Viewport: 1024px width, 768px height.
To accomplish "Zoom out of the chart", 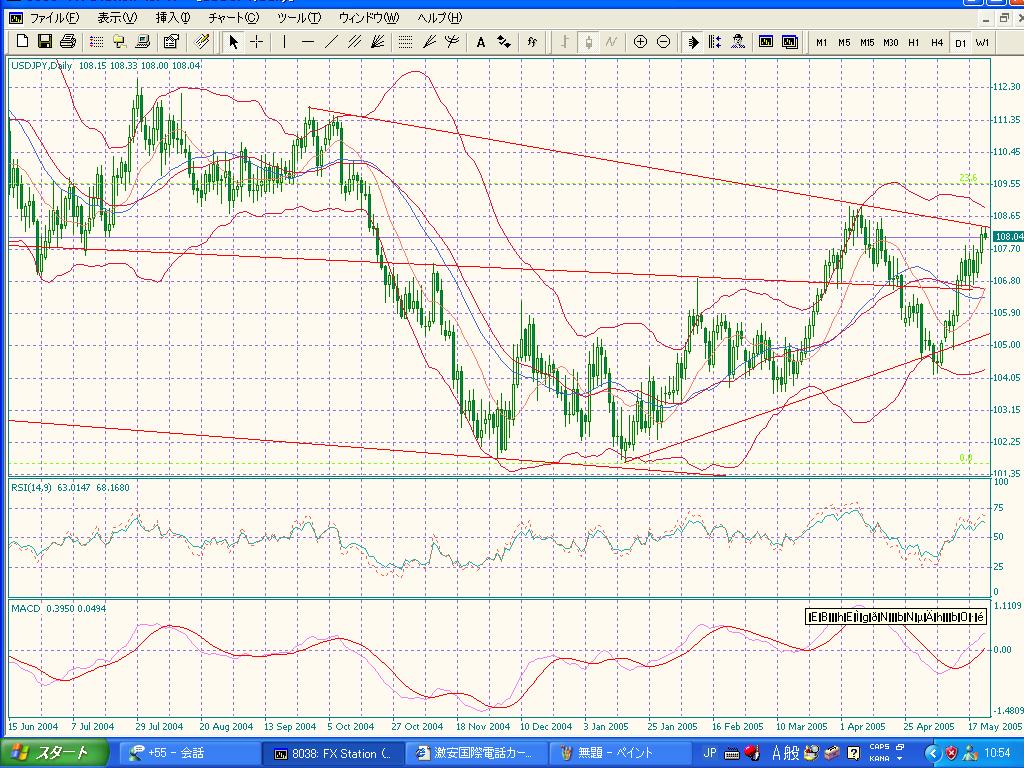I will (x=663, y=41).
